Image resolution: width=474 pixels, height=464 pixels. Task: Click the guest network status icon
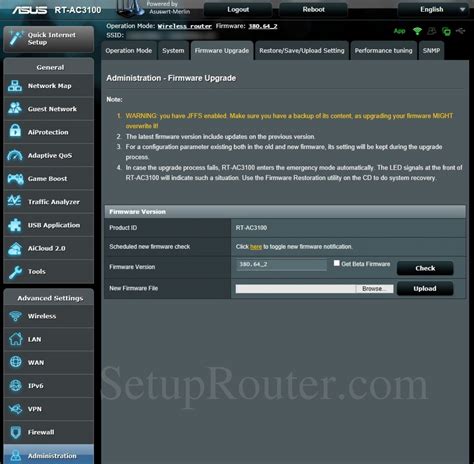click(432, 31)
